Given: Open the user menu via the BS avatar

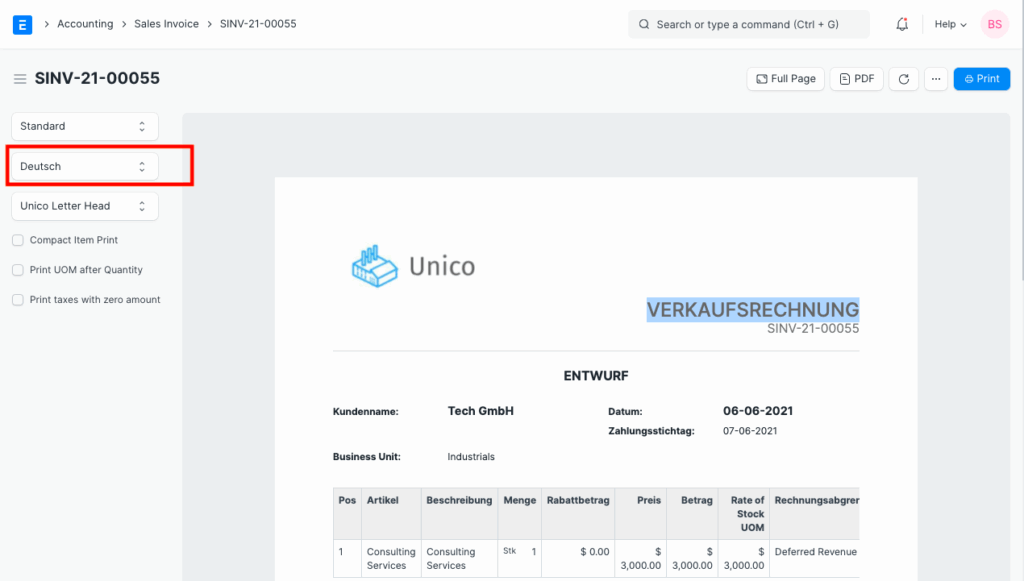Looking at the screenshot, I should (994, 24).
